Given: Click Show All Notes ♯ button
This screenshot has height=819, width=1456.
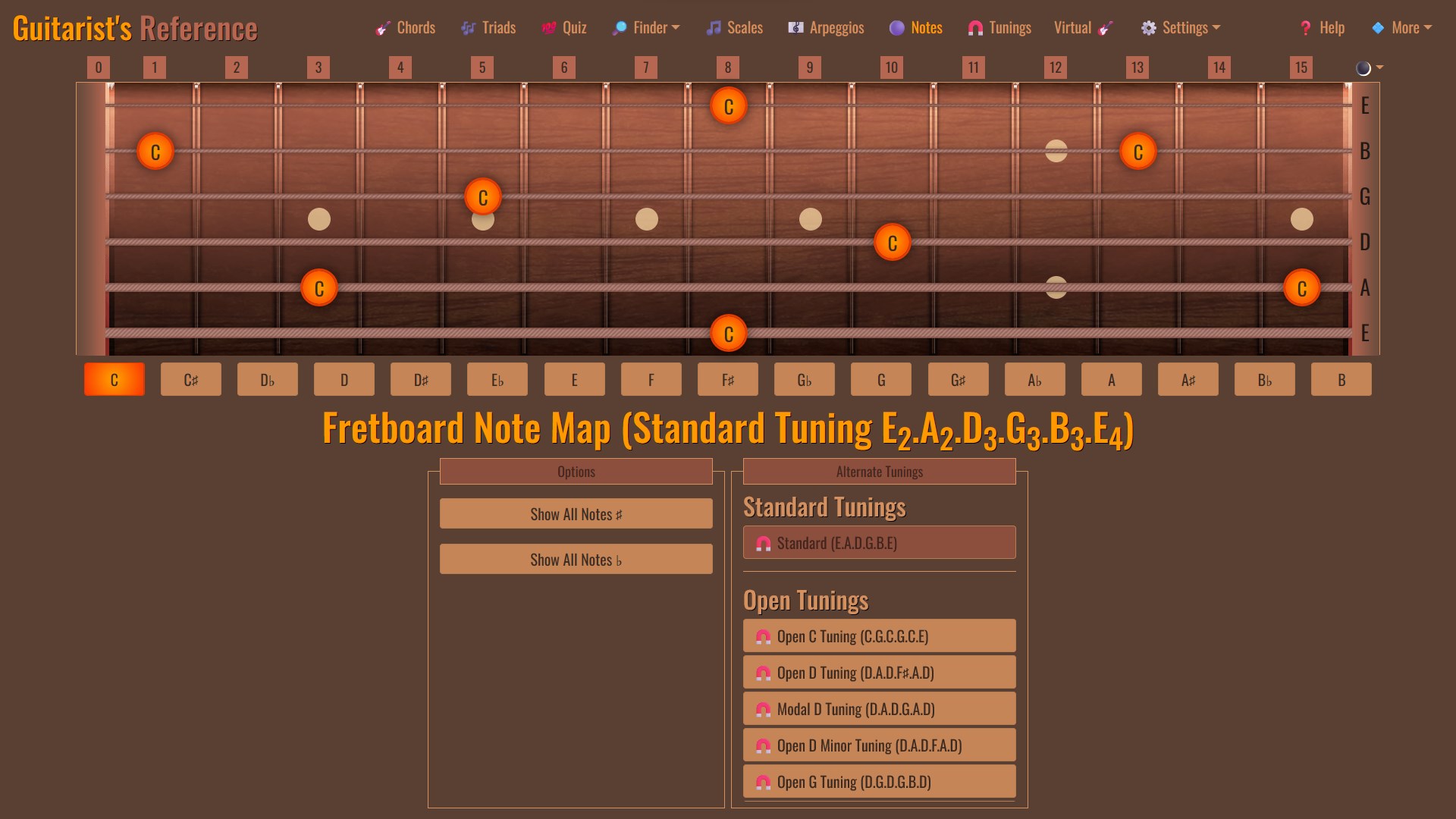Looking at the screenshot, I should click(576, 514).
